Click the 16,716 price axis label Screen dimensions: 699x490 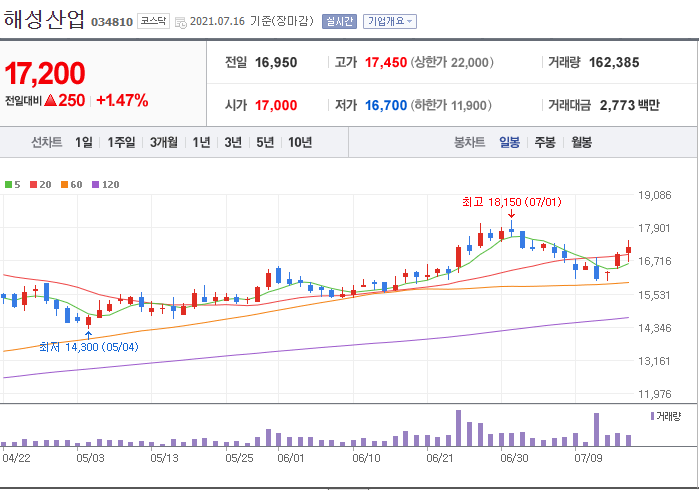[x=654, y=261]
